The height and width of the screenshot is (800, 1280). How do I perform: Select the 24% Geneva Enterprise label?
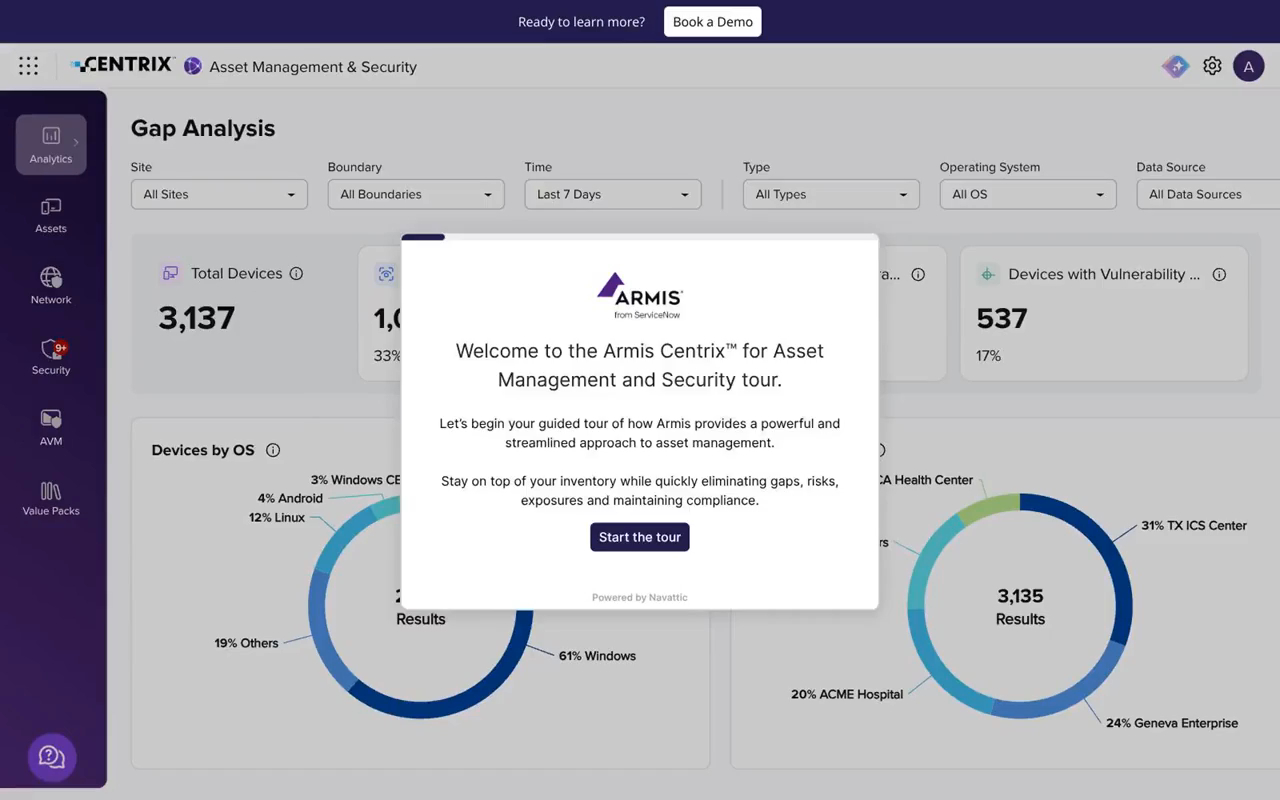(1172, 723)
